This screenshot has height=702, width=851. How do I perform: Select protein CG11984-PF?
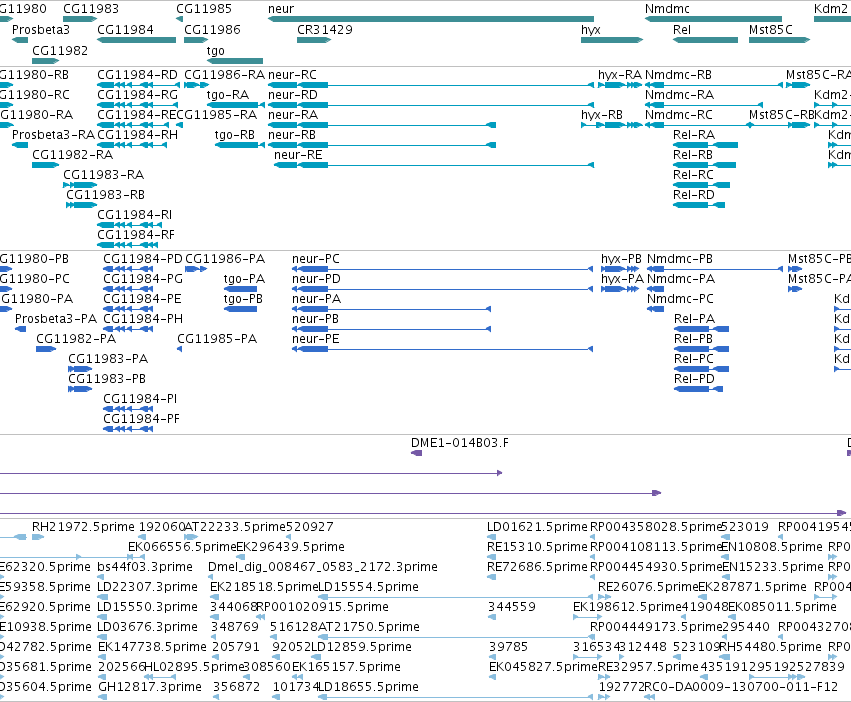(x=141, y=419)
